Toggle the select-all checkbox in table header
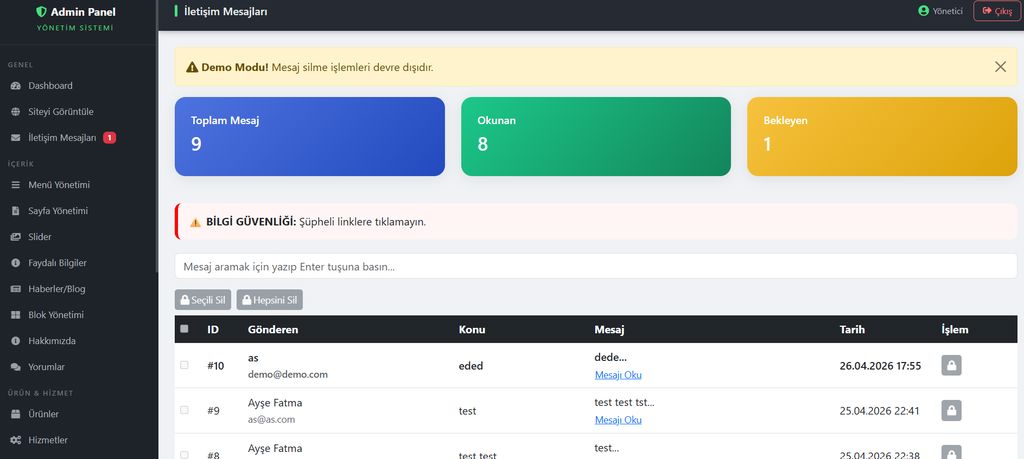1024x459 pixels. 184,329
